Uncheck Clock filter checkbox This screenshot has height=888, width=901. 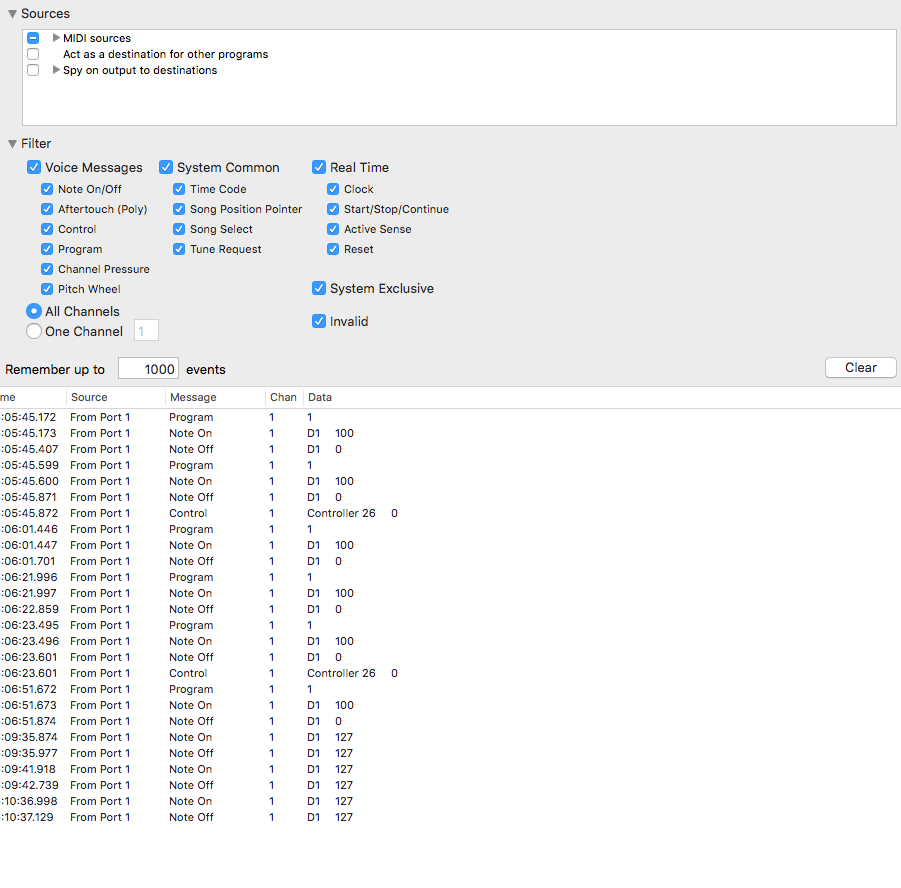(333, 189)
